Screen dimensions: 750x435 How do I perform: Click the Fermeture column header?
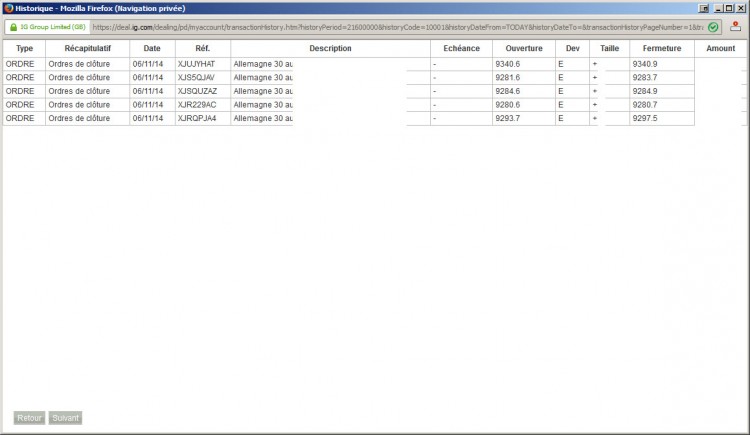[662, 48]
